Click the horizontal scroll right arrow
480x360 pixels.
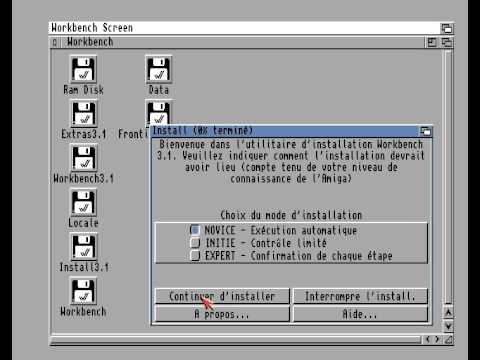(x=438, y=339)
